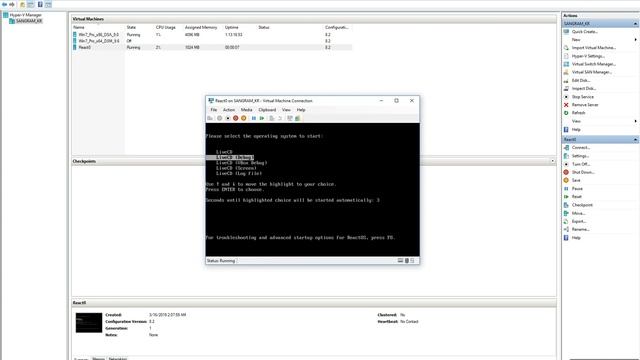Click Ctrl+Alt+Delete icon in VM Connection toolbar
The height and width of the screenshot is (360, 640).
[210, 118]
